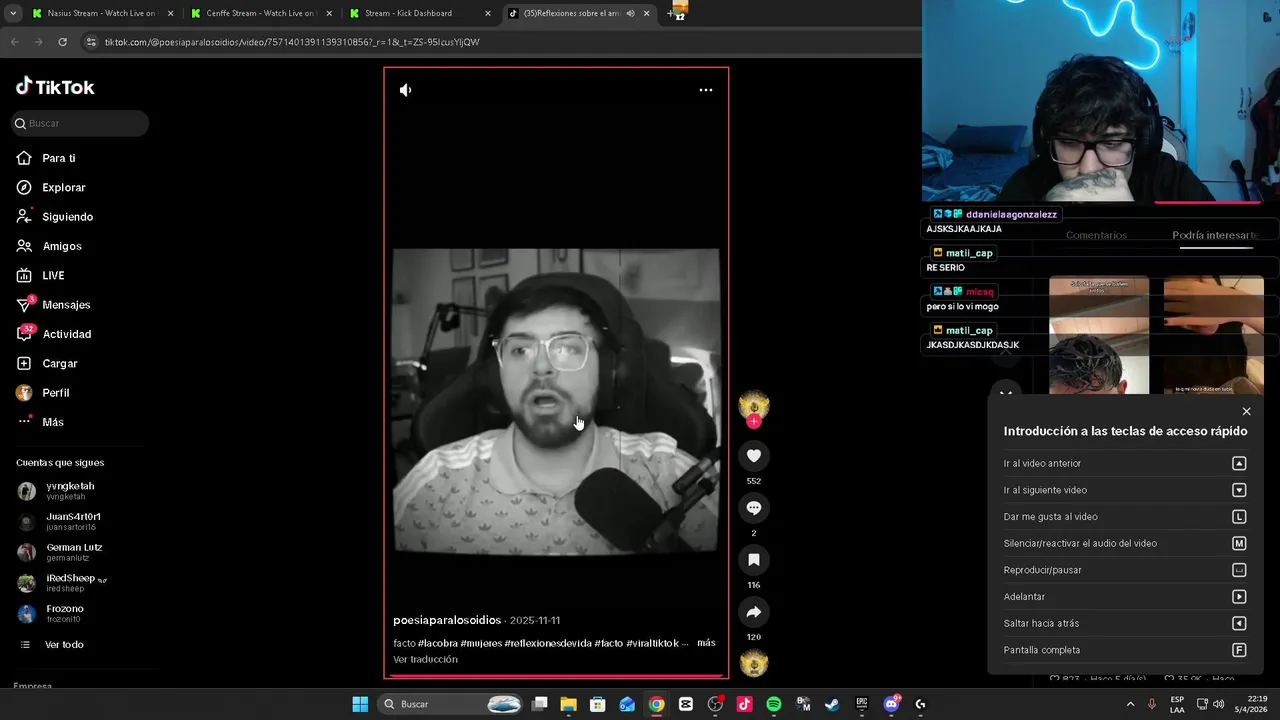Switch to the Cenffe Stream browser tab
Viewport: 1280px width, 720px height.
[260, 13]
